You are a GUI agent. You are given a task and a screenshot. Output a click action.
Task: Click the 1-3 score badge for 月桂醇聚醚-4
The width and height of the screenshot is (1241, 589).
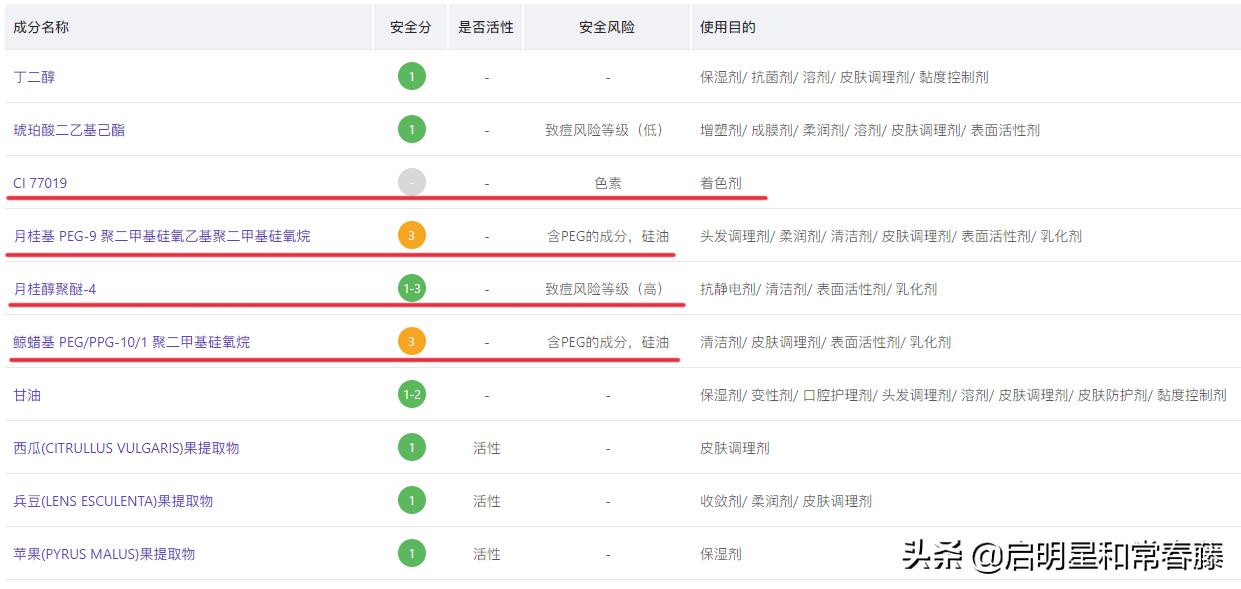[x=411, y=289]
